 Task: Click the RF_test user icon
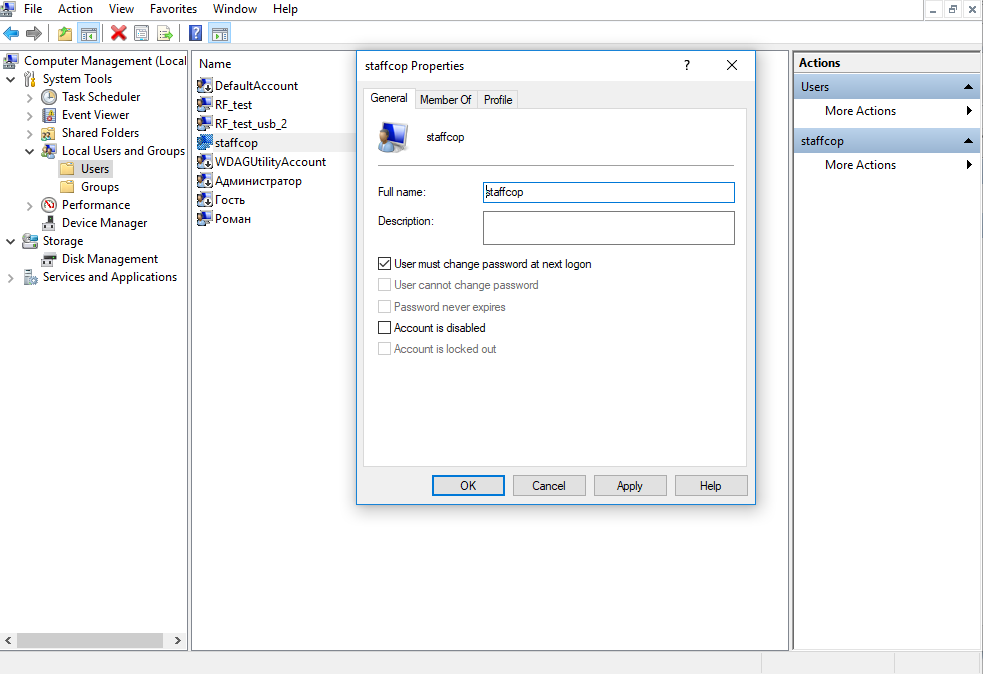coord(204,105)
